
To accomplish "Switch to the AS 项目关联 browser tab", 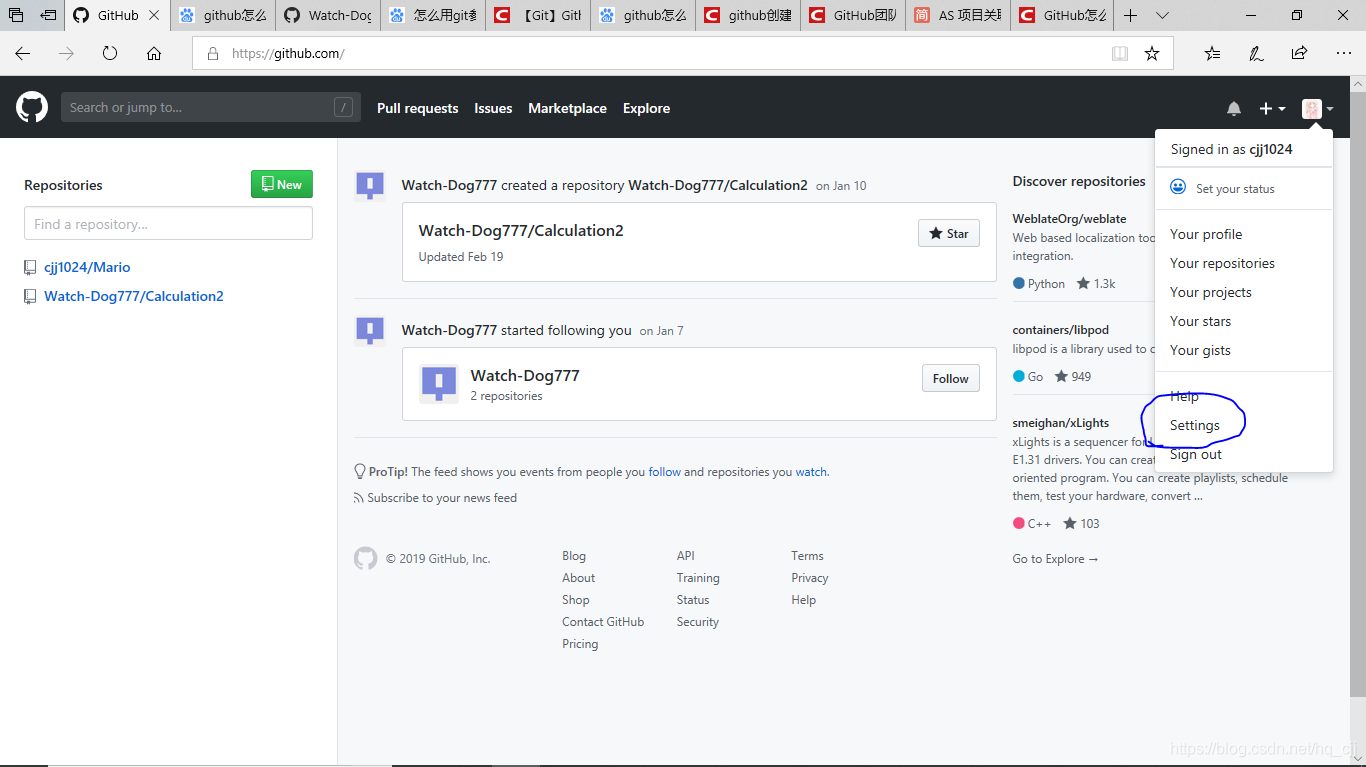I will pyautogui.click(x=958, y=15).
